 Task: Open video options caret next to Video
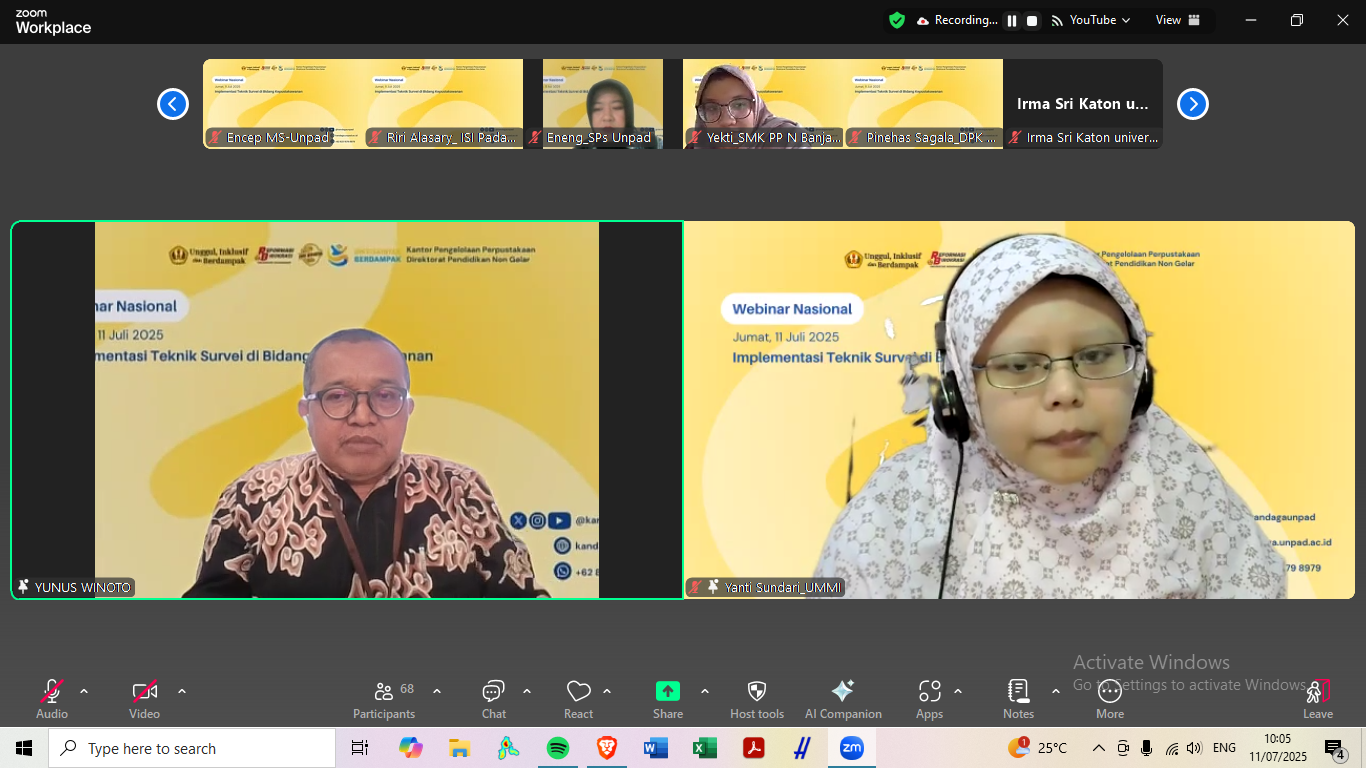click(x=182, y=691)
